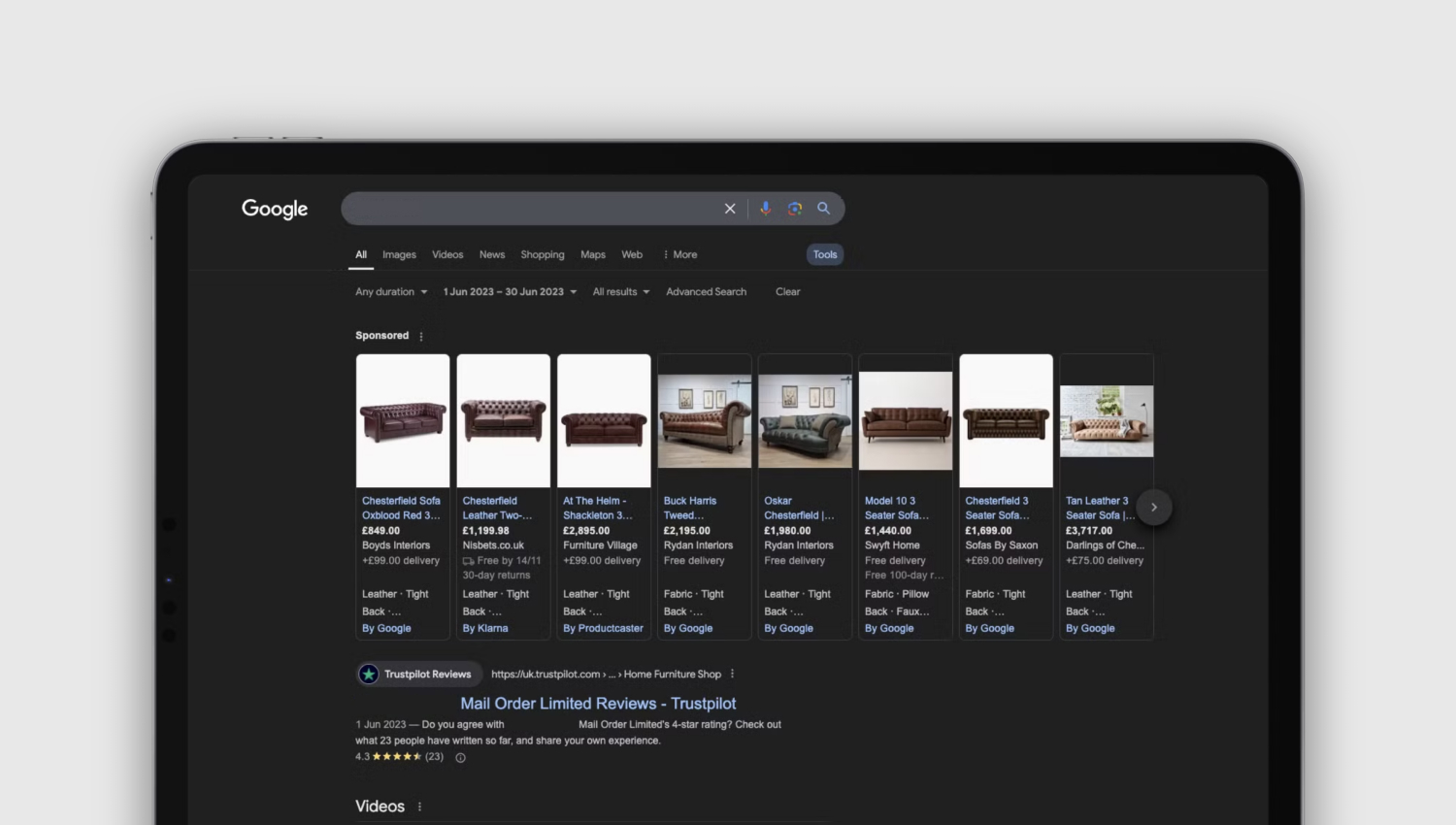
Task: Click the Google logo
Action: [x=275, y=209]
